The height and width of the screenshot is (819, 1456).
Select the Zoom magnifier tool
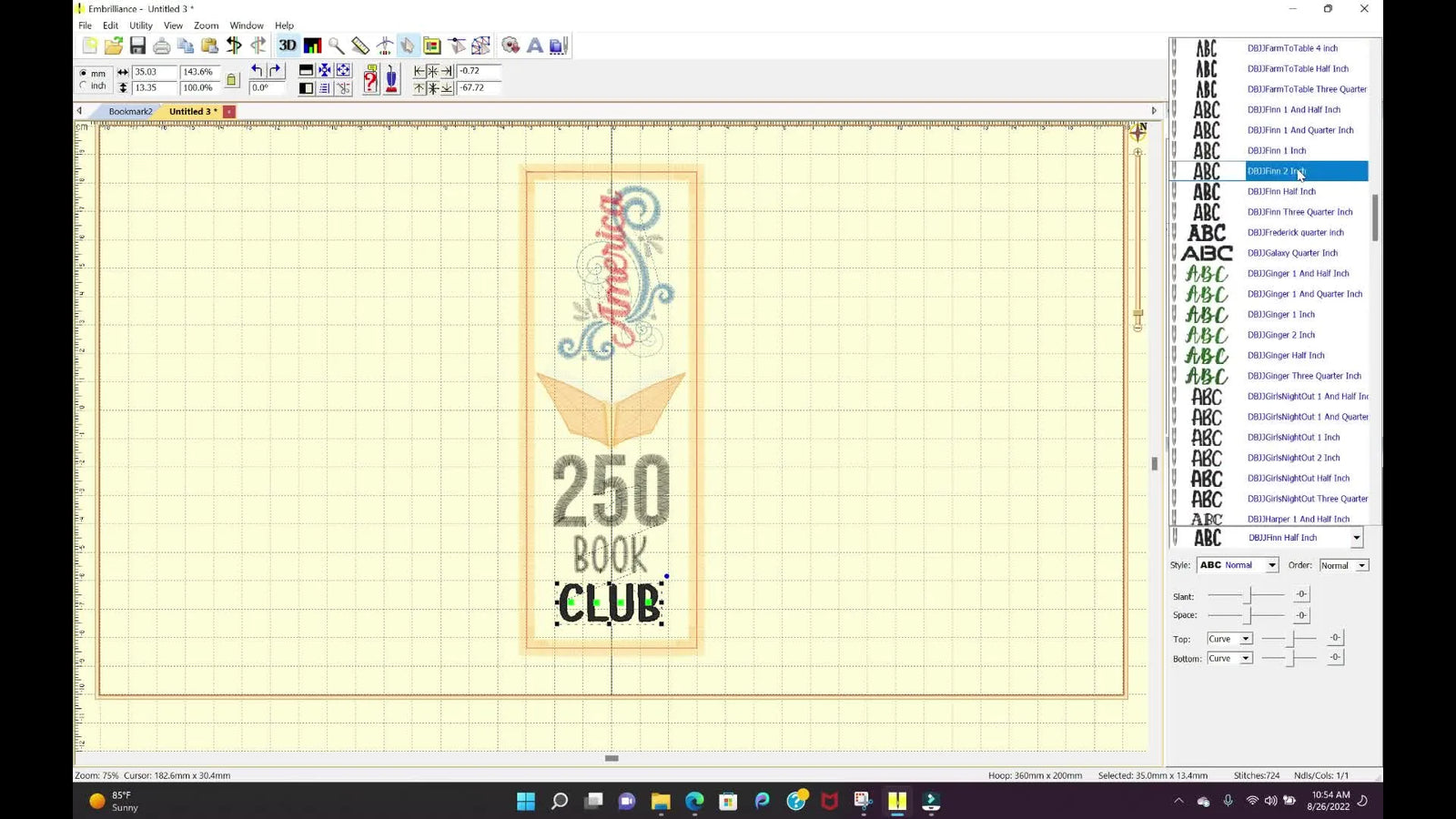337,45
